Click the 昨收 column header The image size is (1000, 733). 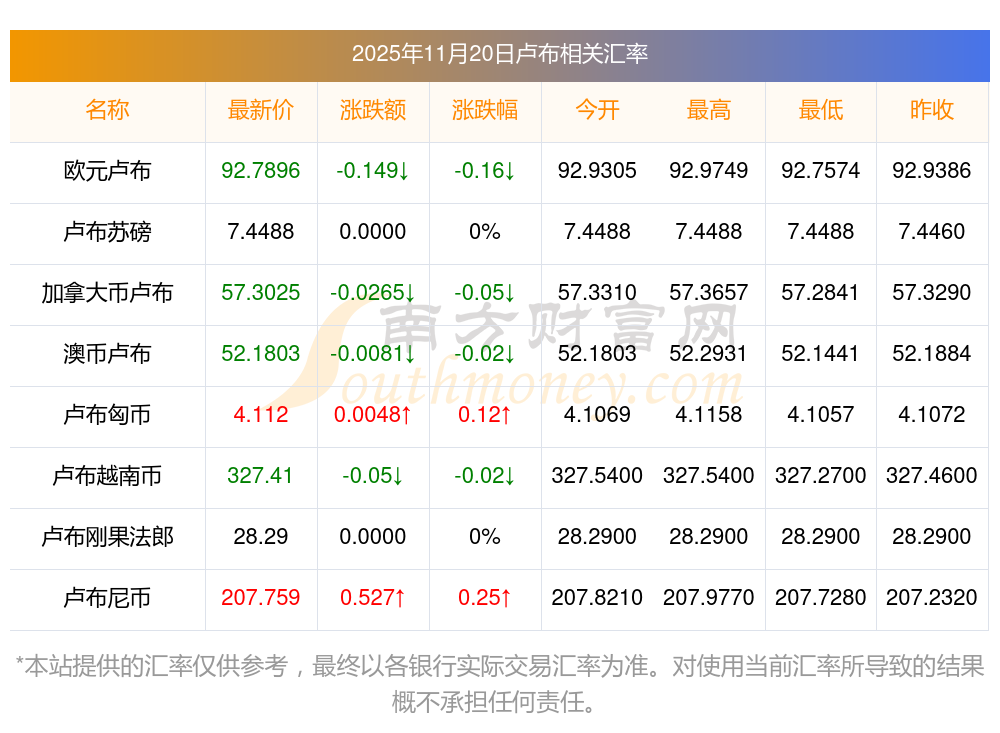pyautogui.click(x=932, y=110)
